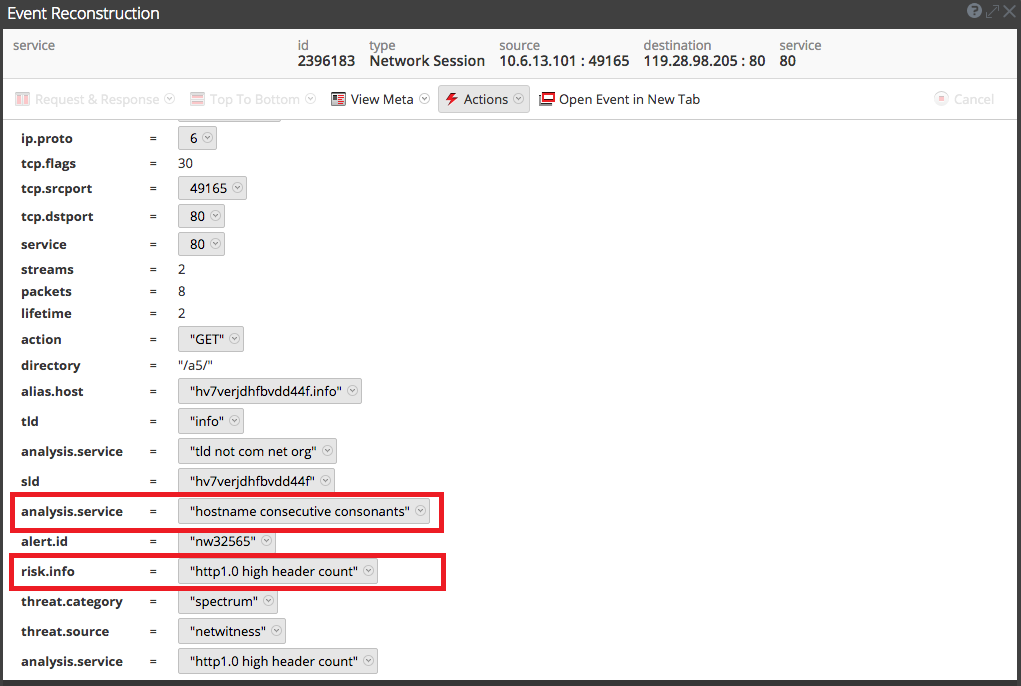Click the packets value 8

click(x=182, y=292)
